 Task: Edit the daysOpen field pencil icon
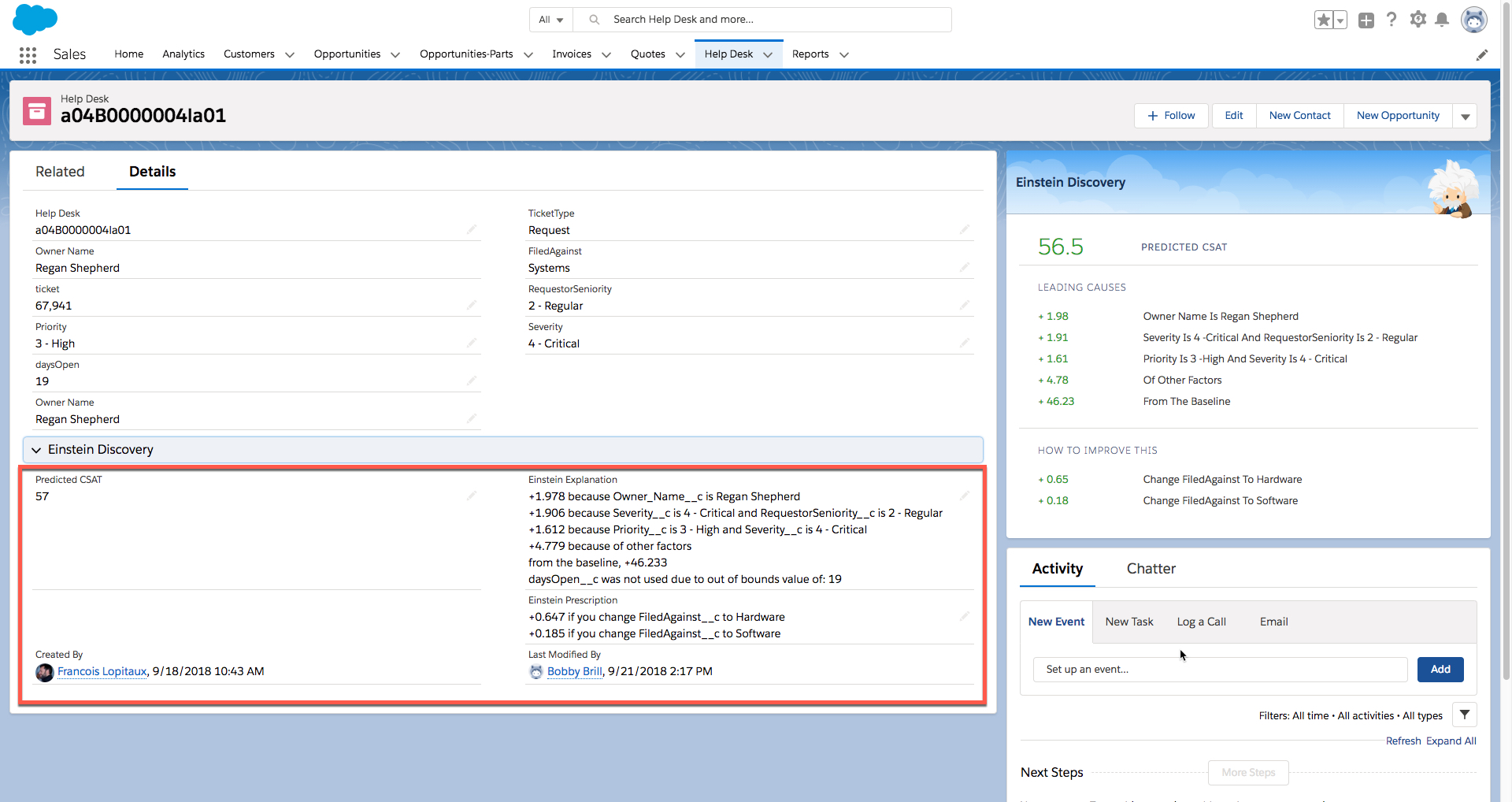point(472,381)
